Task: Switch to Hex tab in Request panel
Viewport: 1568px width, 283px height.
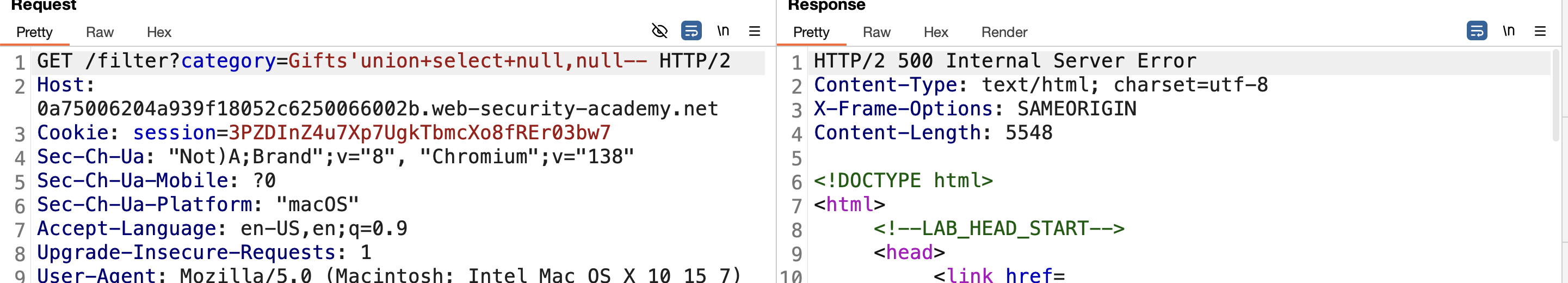Action: tap(159, 32)
